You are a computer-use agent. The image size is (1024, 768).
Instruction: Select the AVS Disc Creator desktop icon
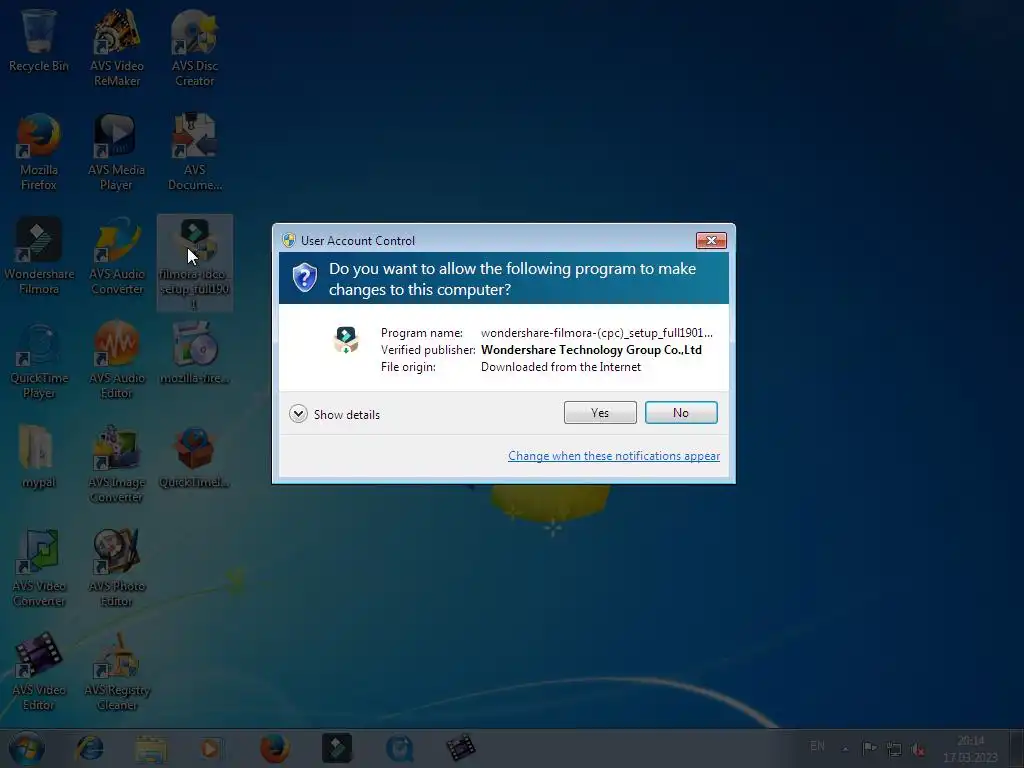(x=195, y=48)
